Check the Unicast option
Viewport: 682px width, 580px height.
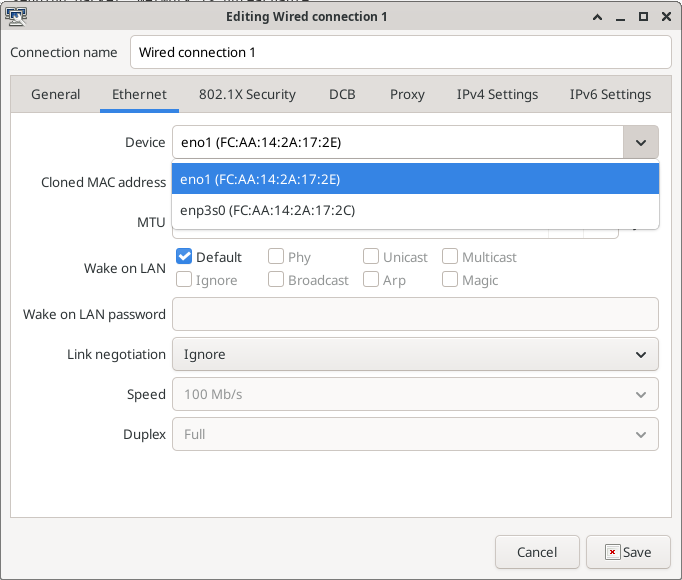point(371,257)
